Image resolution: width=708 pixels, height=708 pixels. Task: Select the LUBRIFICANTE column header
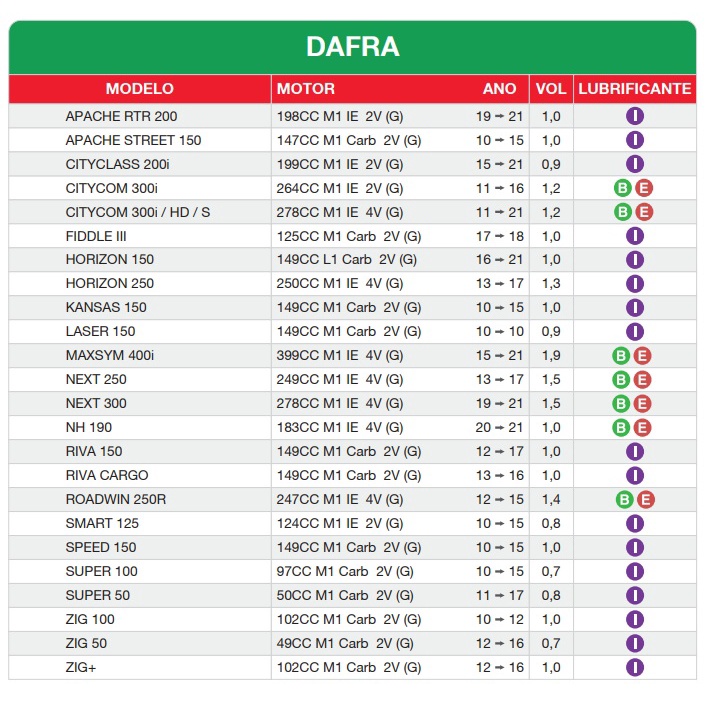tap(634, 89)
